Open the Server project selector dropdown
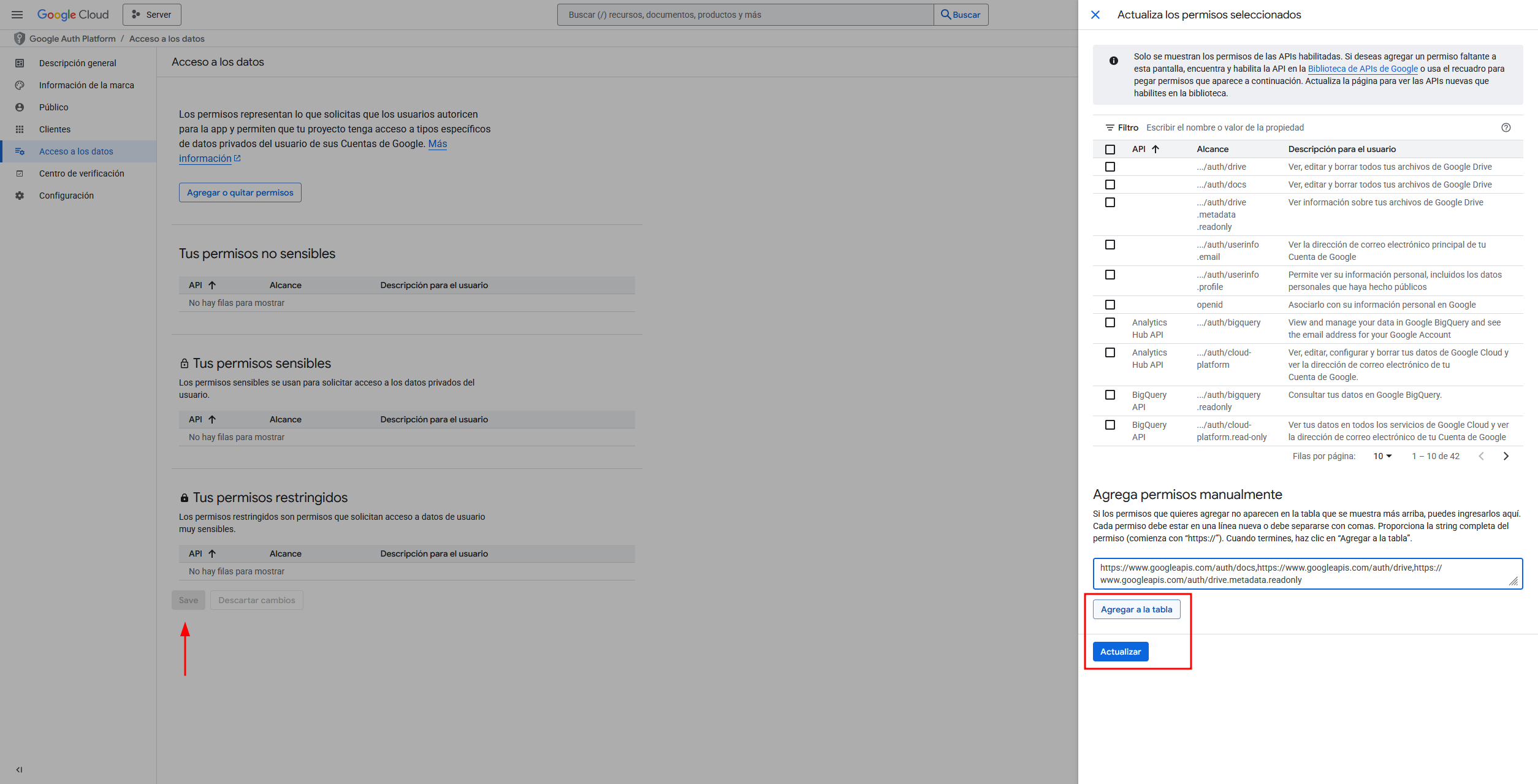The image size is (1538, 784). (151, 14)
